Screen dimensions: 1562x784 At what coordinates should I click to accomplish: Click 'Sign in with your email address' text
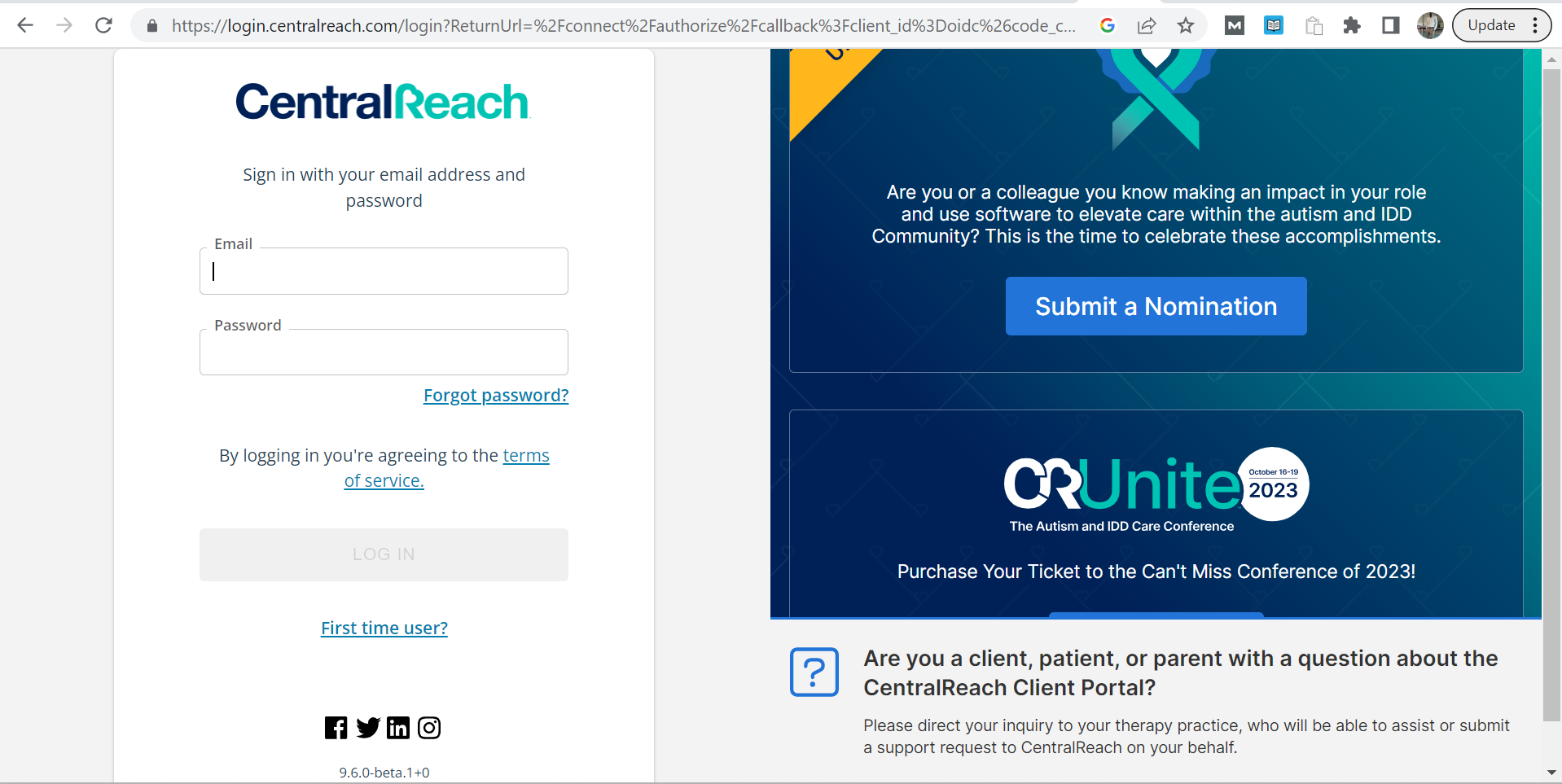(x=384, y=187)
